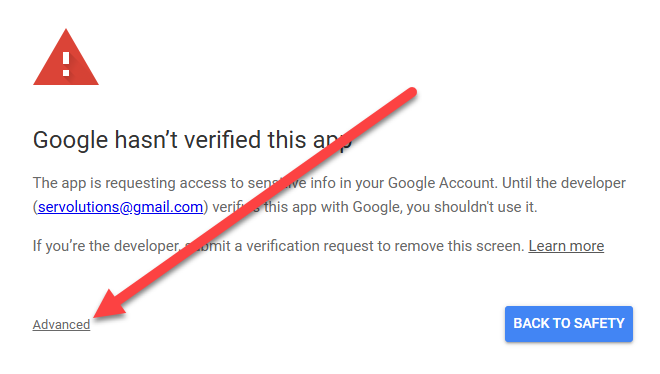Click the red warning triangle icon
Screen dimensions: 660x374
[x=66, y=58]
